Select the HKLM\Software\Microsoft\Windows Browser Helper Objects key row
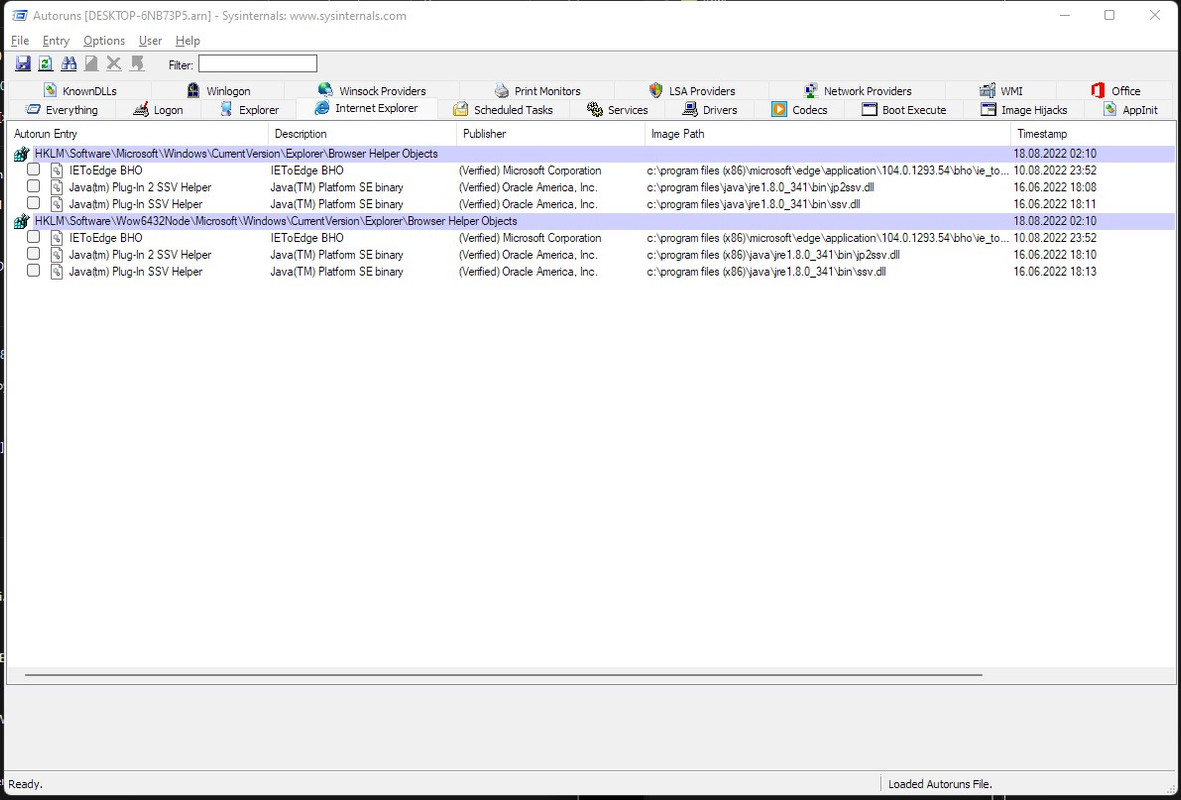 [591, 154]
